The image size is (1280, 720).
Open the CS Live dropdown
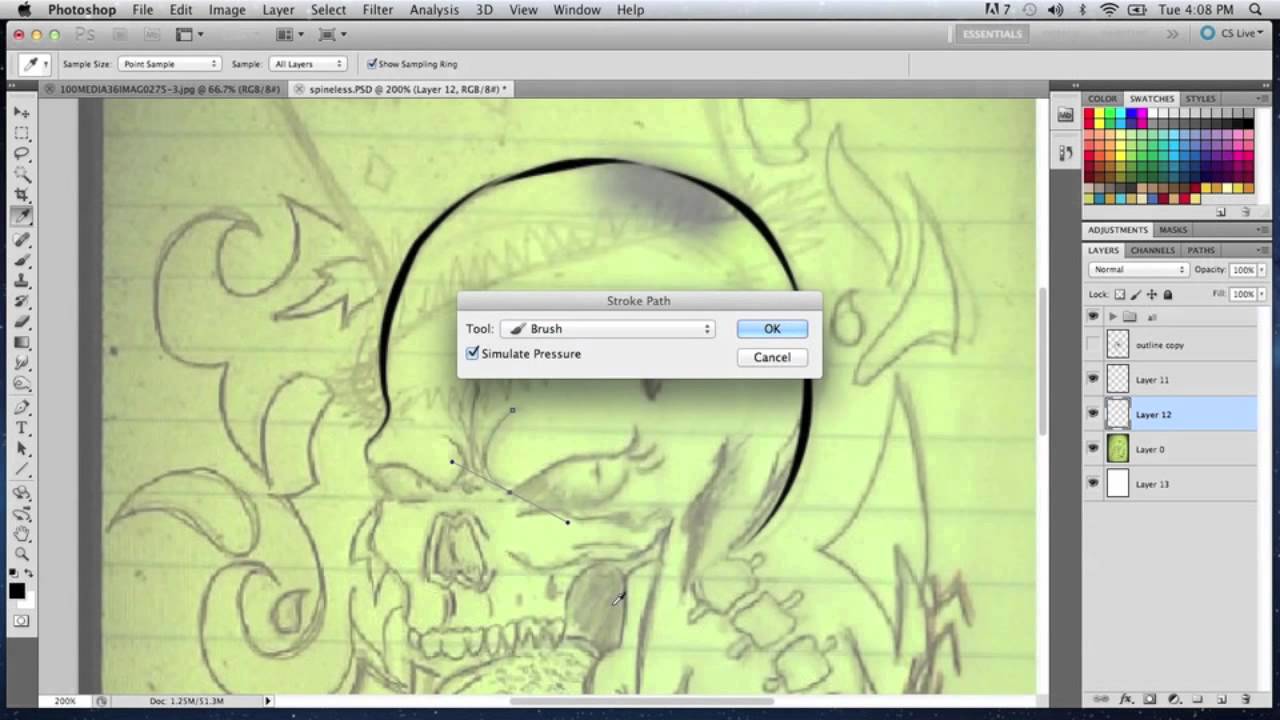click(1232, 33)
